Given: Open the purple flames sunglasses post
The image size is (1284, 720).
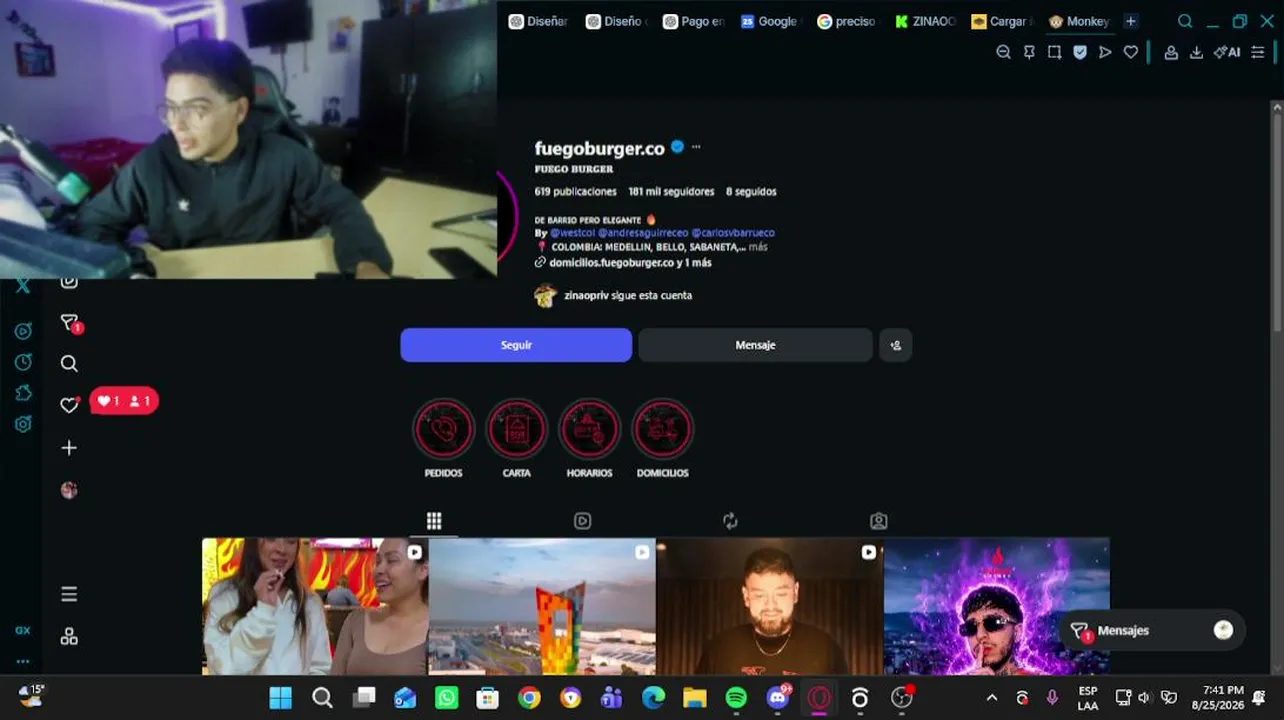Looking at the screenshot, I should [996, 607].
